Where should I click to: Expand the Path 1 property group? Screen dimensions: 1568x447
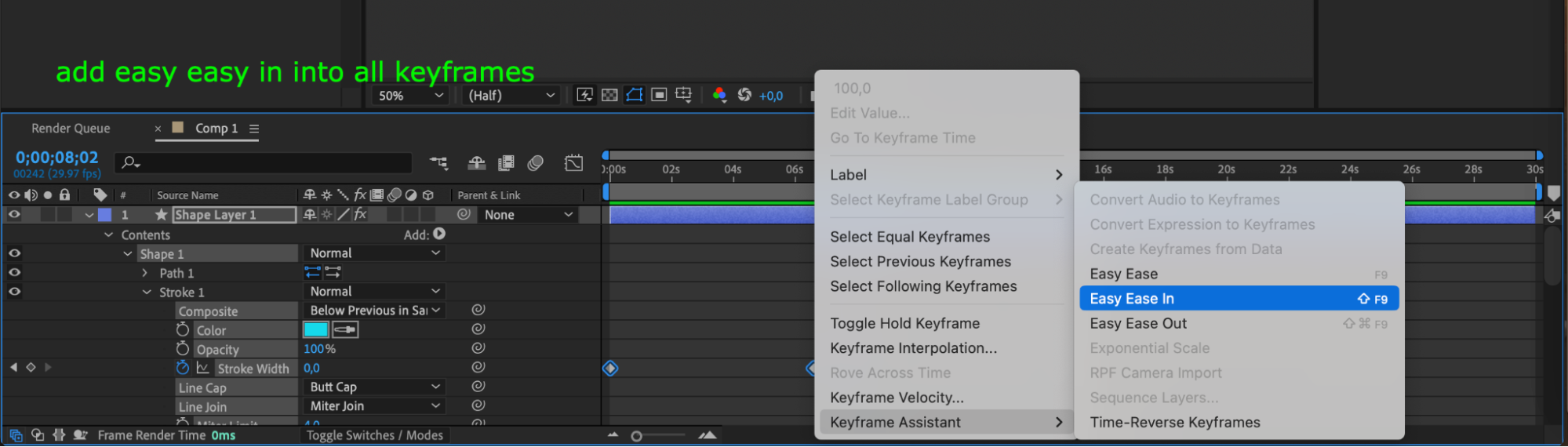point(145,273)
